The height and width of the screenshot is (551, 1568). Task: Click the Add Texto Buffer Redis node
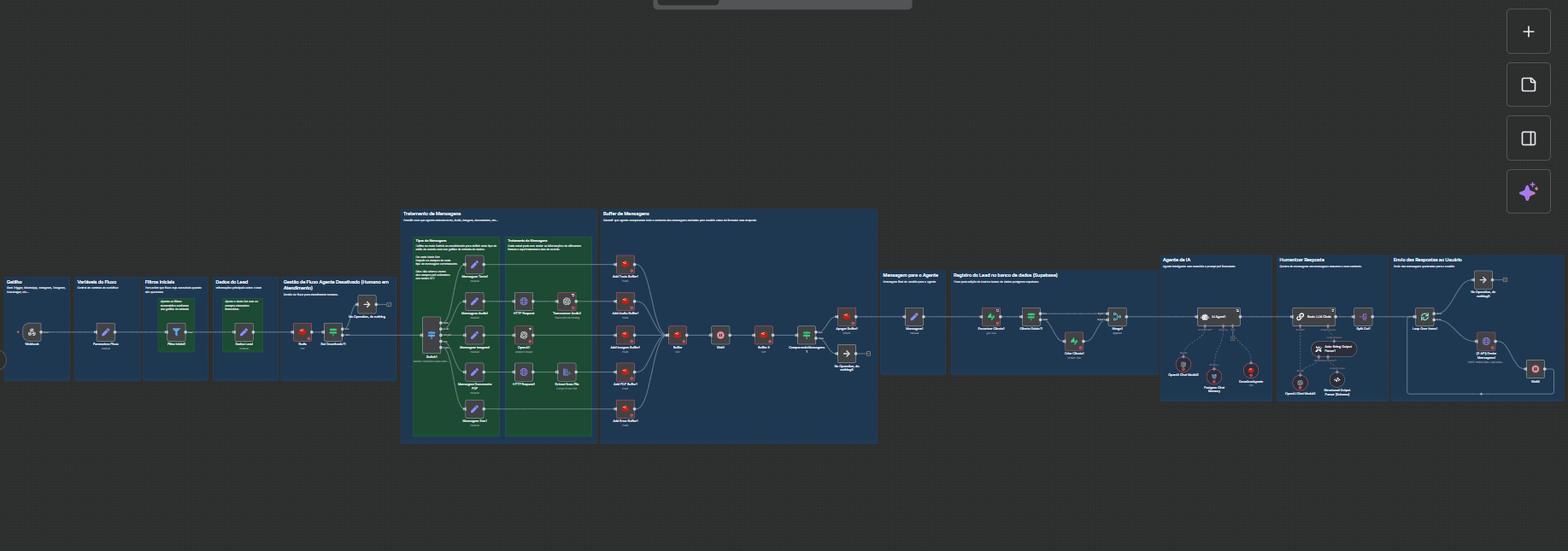tap(625, 264)
